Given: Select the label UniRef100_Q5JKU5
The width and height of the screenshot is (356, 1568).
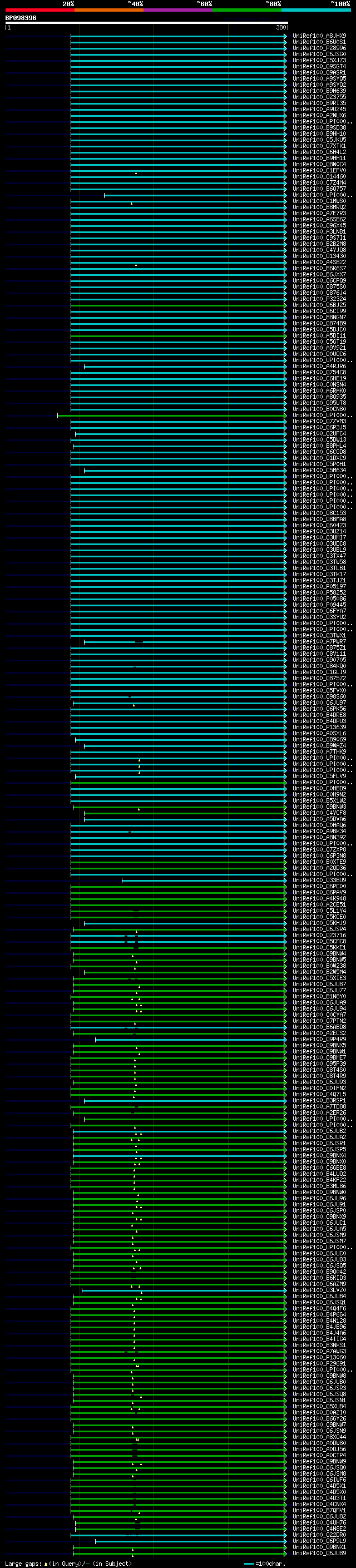Looking at the screenshot, I should 319,140.
